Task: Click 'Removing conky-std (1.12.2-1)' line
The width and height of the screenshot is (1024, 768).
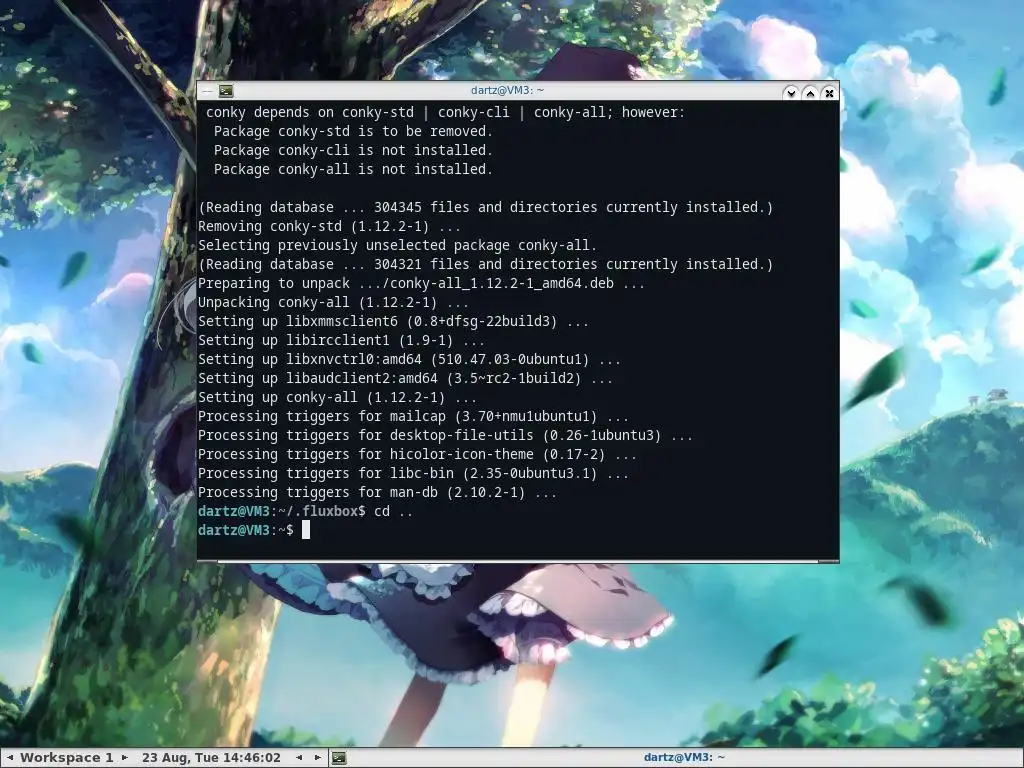Action: click(x=329, y=226)
